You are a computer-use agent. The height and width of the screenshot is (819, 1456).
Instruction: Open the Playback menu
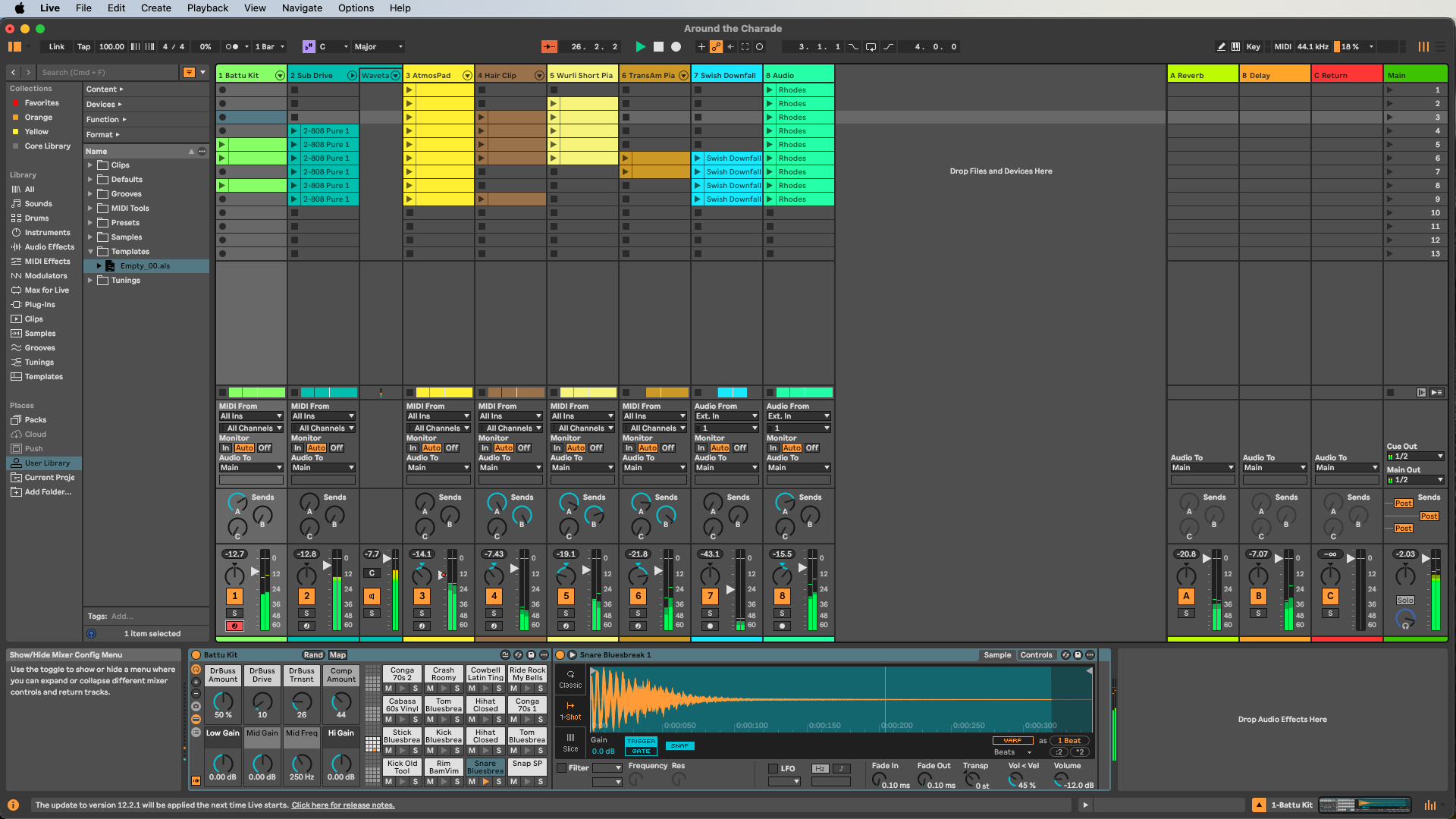(x=208, y=8)
